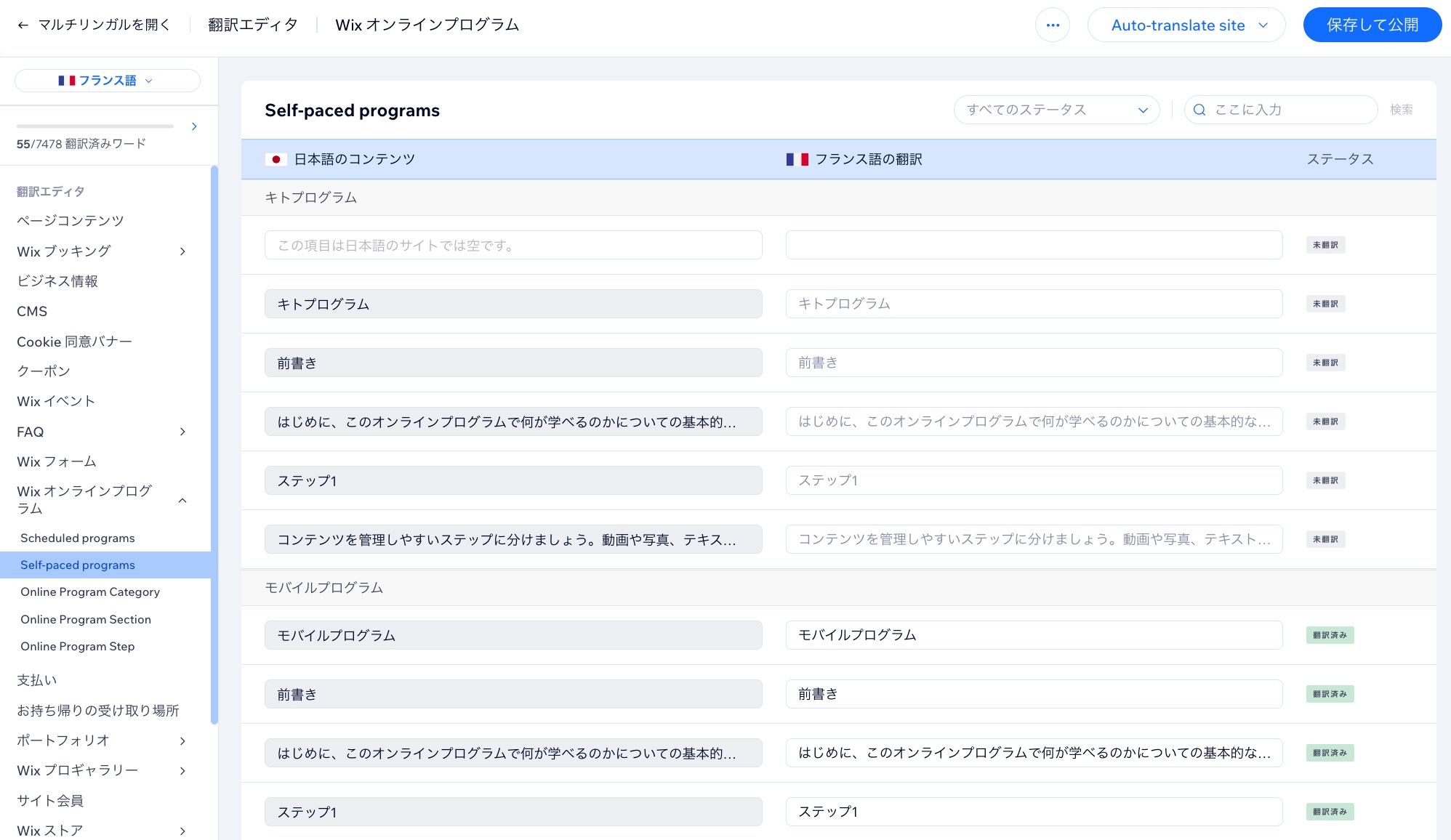Click French field with キトプログラム placeholder
Image resolution: width=1451 pixels, height=840 pixels.
click(1034, 304)
